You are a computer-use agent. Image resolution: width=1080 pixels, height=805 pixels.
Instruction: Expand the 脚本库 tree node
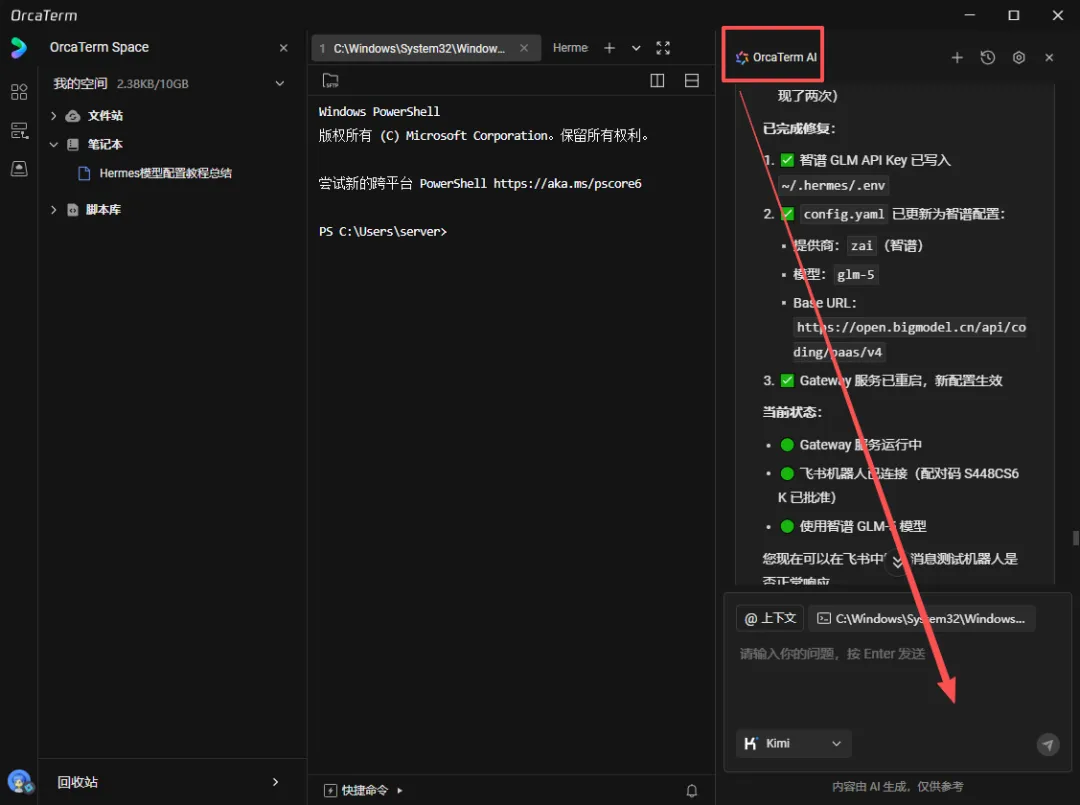pyautogui.click(x=54, y=209)
